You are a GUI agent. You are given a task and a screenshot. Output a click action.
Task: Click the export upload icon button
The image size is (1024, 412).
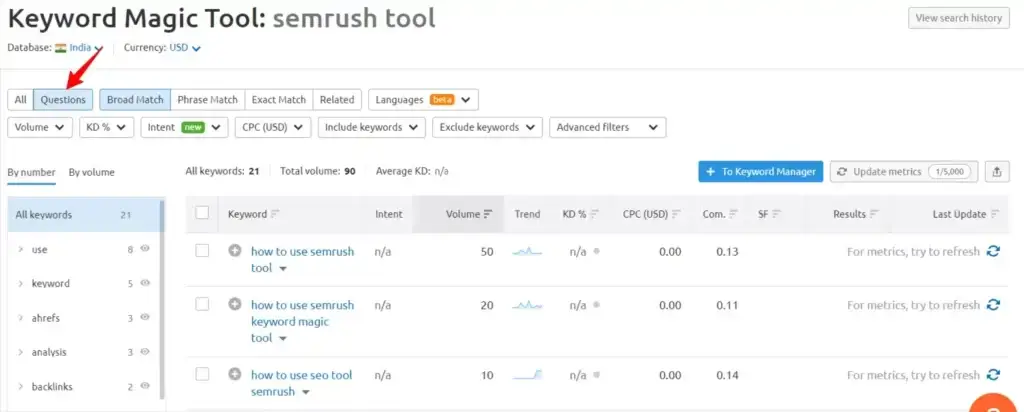997,172
